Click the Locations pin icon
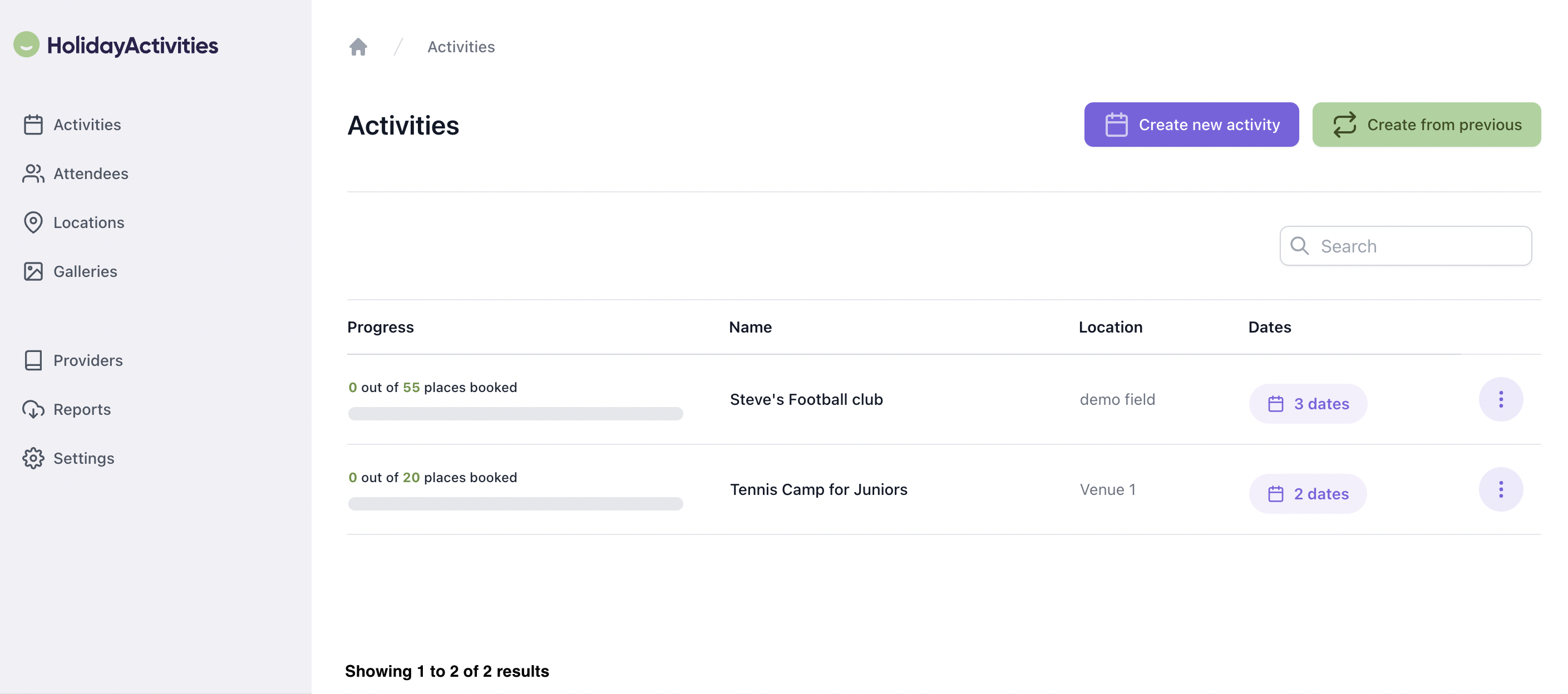Image resolution: width=1568 pixels, height=694 pixels. coord(33,222)
